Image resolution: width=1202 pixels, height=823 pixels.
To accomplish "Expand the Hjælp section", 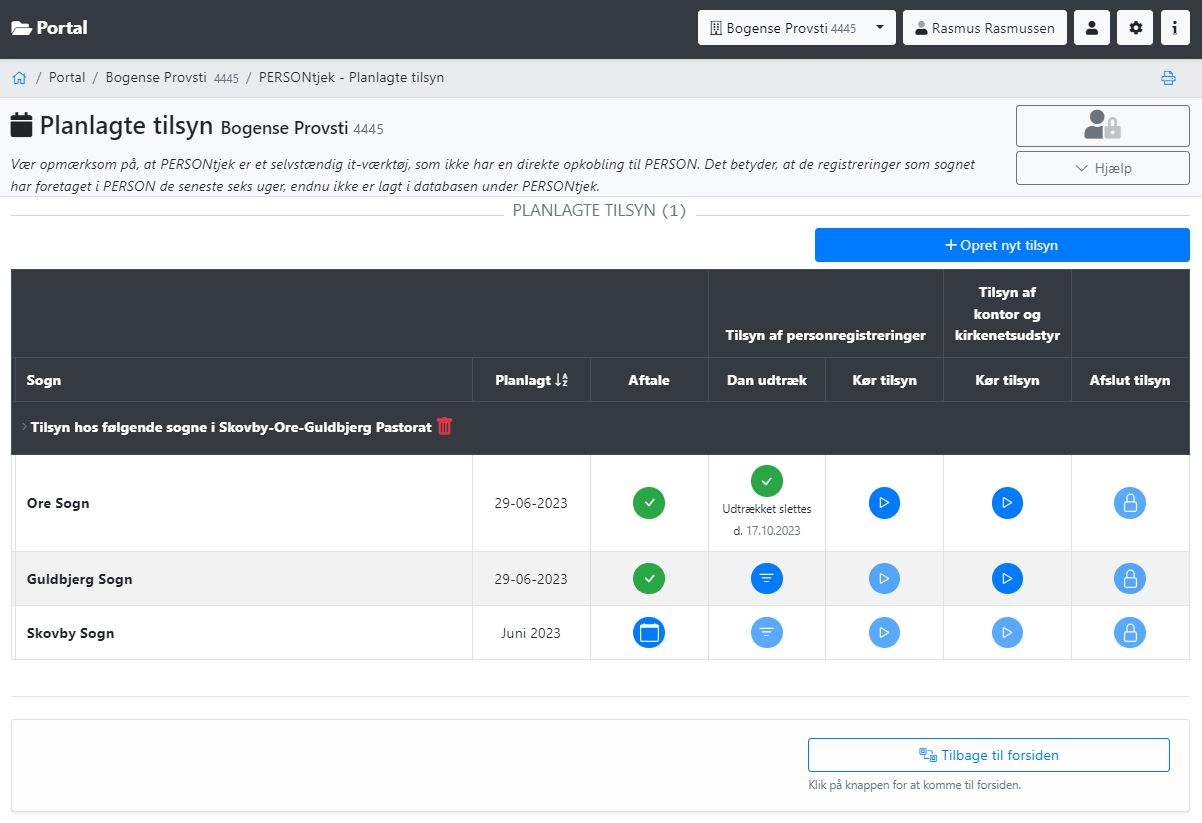I will 1103,168.
